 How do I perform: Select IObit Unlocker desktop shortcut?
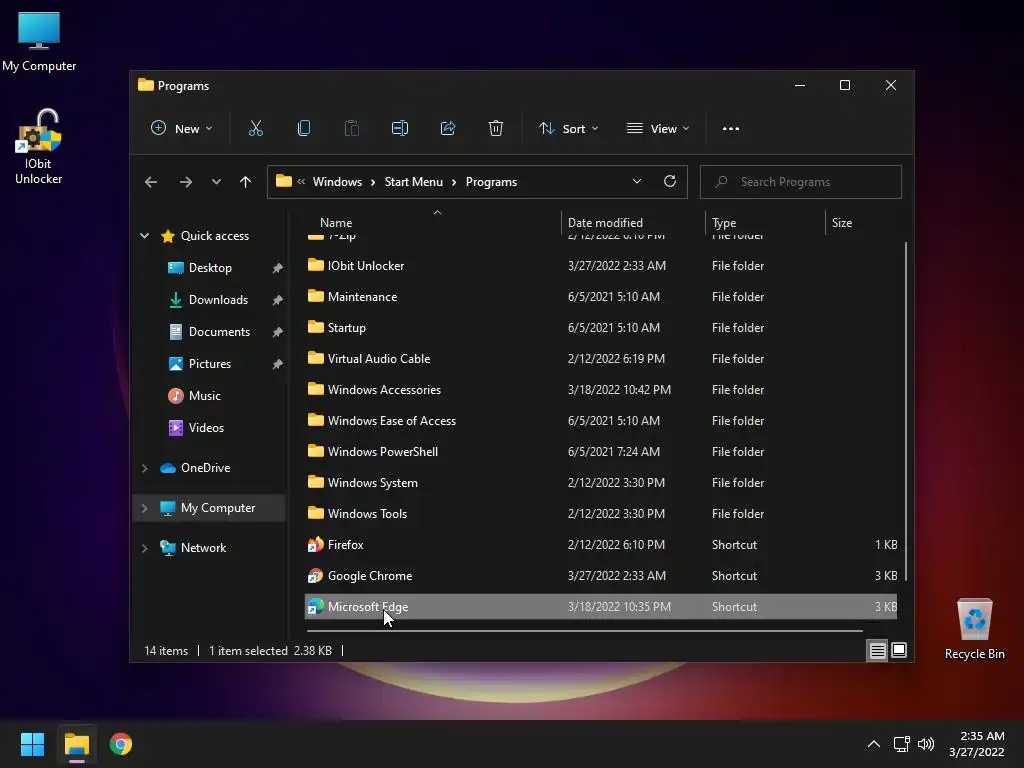pyautogui.click(x=39, y=147)
